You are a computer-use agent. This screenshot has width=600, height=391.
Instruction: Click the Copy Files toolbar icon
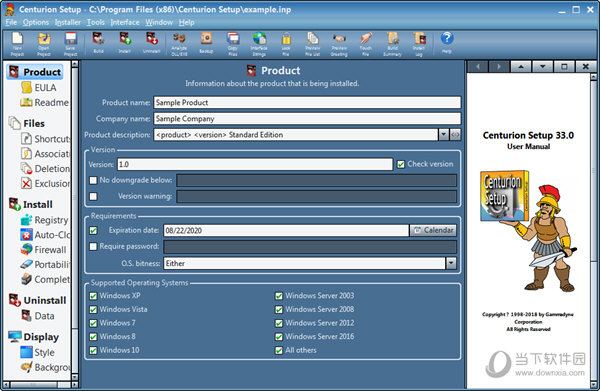pos(233,44)
